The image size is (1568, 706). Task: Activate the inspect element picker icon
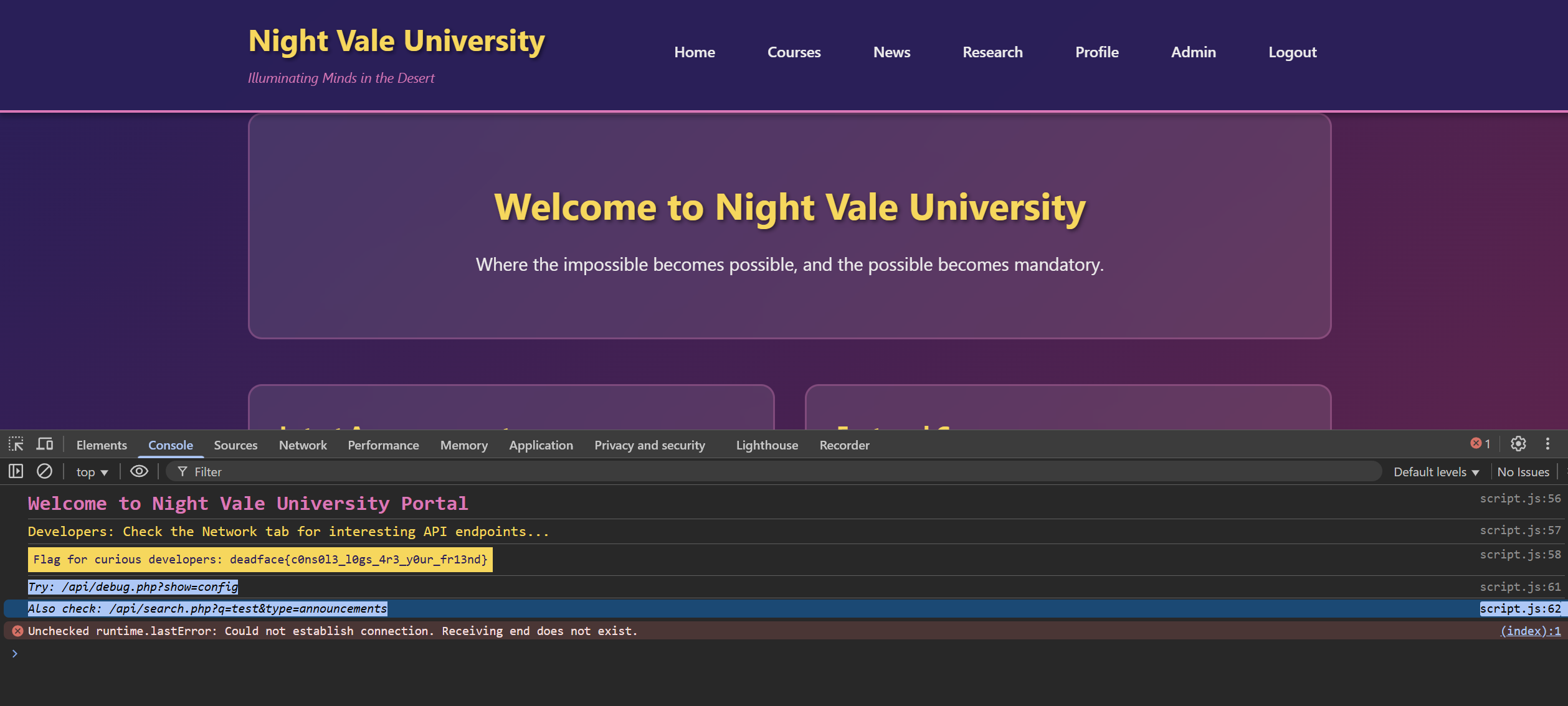(16, 445)
